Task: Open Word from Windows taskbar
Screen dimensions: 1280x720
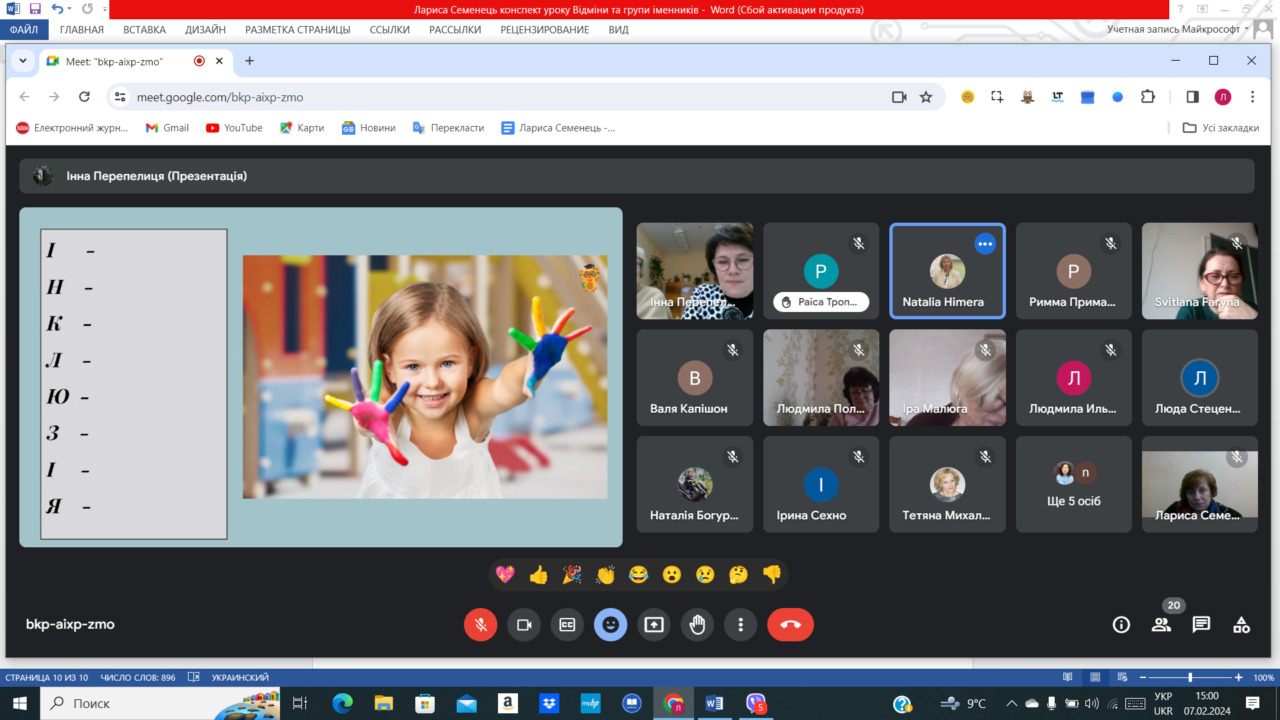Action: coord(714,703)
